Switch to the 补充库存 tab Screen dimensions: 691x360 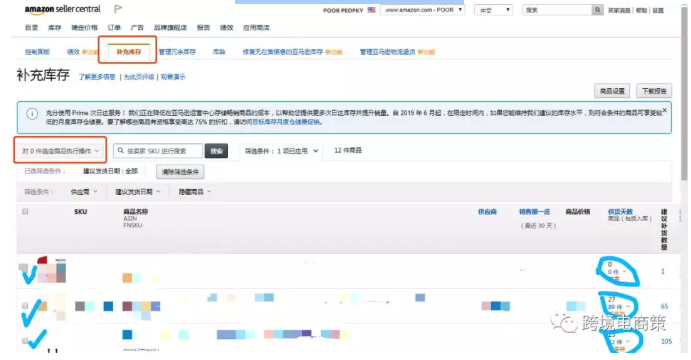pyautogui.click(x=129, y=52)
